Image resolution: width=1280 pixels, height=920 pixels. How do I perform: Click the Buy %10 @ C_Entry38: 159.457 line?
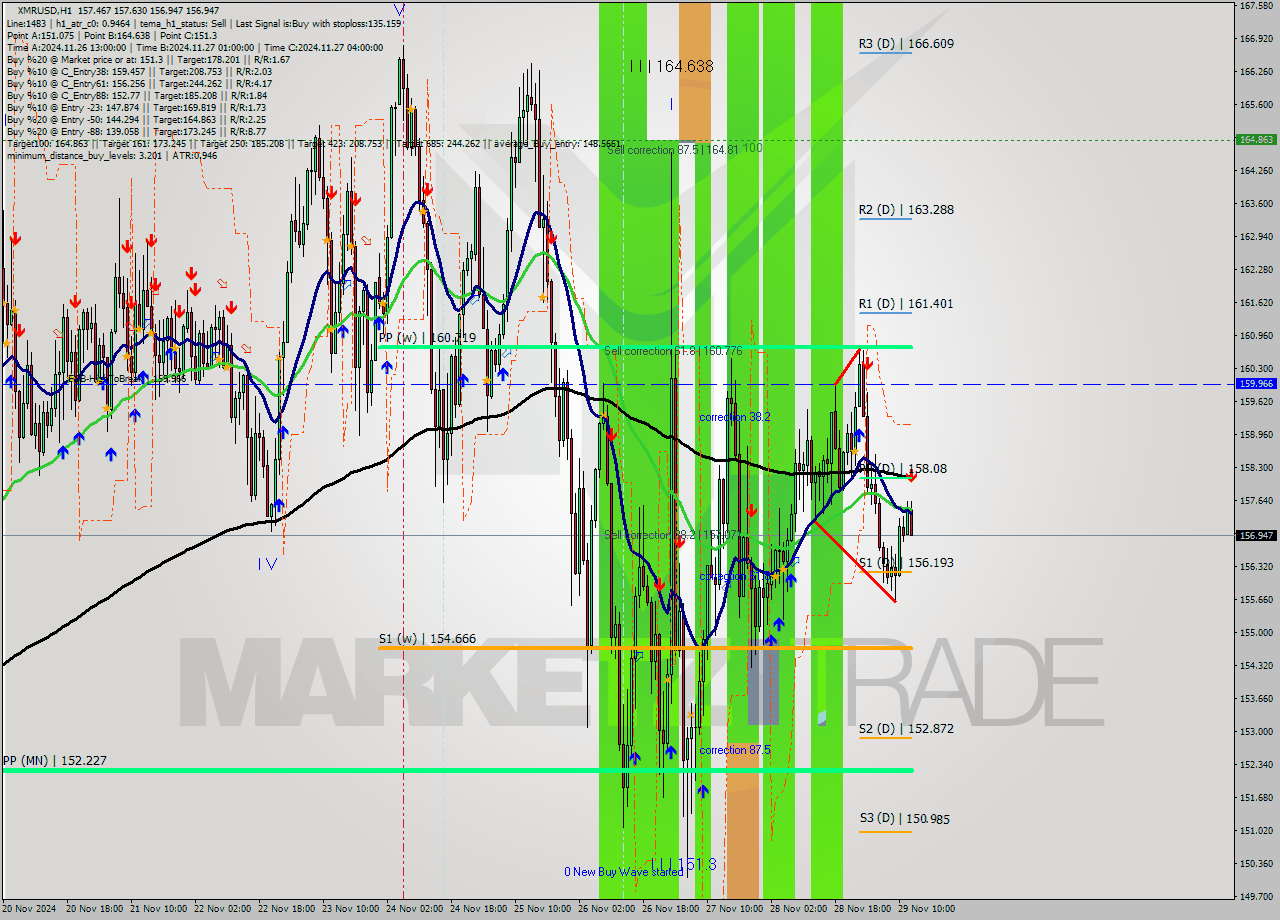139,71
